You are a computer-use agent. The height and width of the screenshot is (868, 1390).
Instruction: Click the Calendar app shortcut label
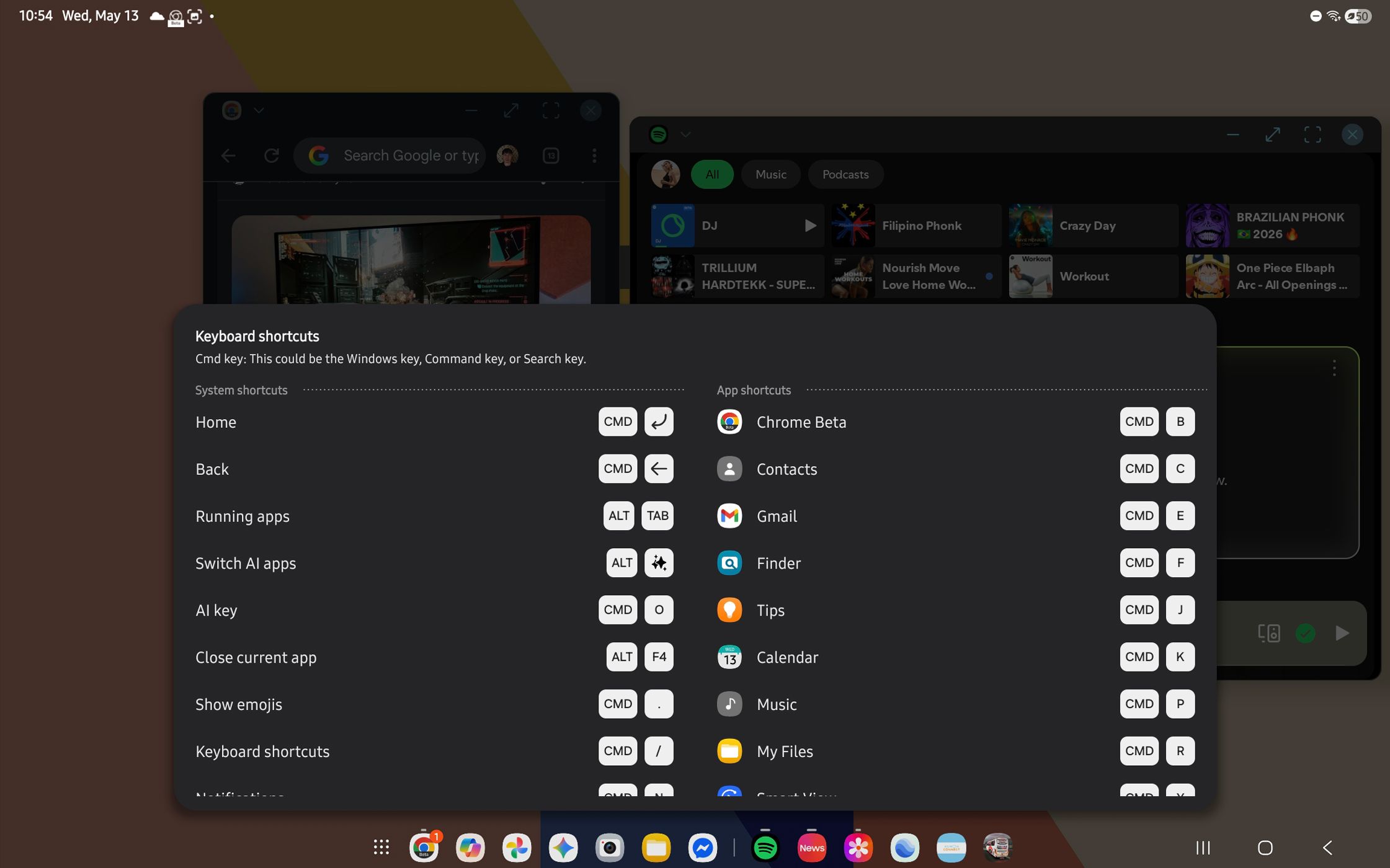(787, 657)
